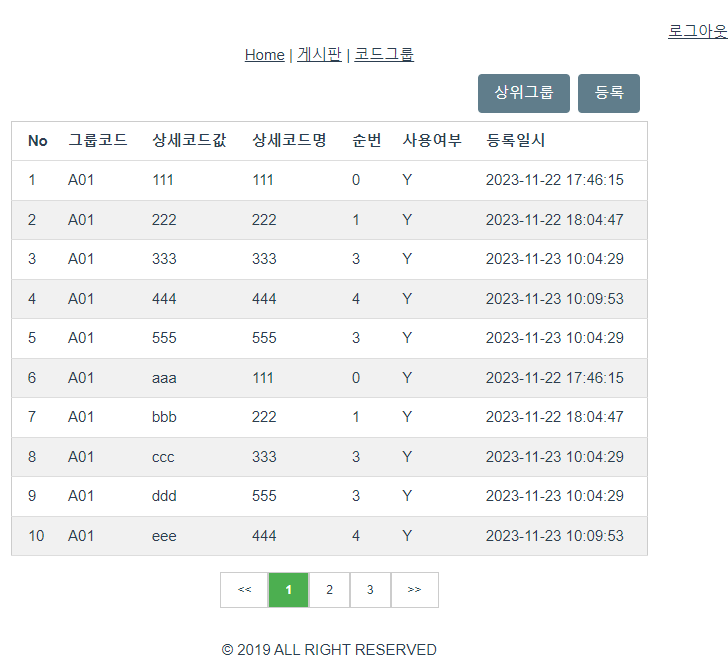728x666 pixels.
Task: Go to page 2 in pagination
Action: 329,590
